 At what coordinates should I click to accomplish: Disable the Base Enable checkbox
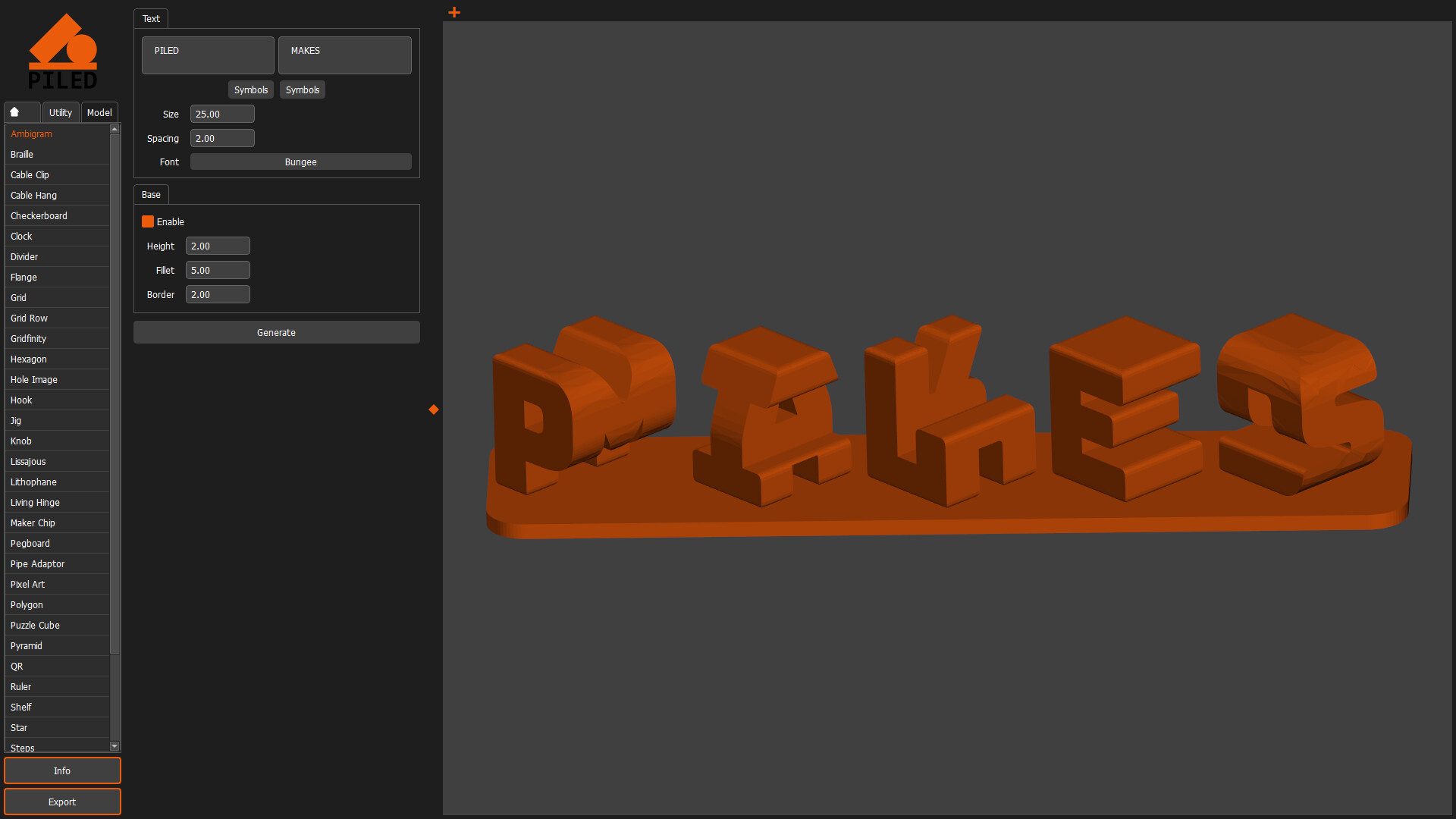pyautogui.click(x=148, y=221)
